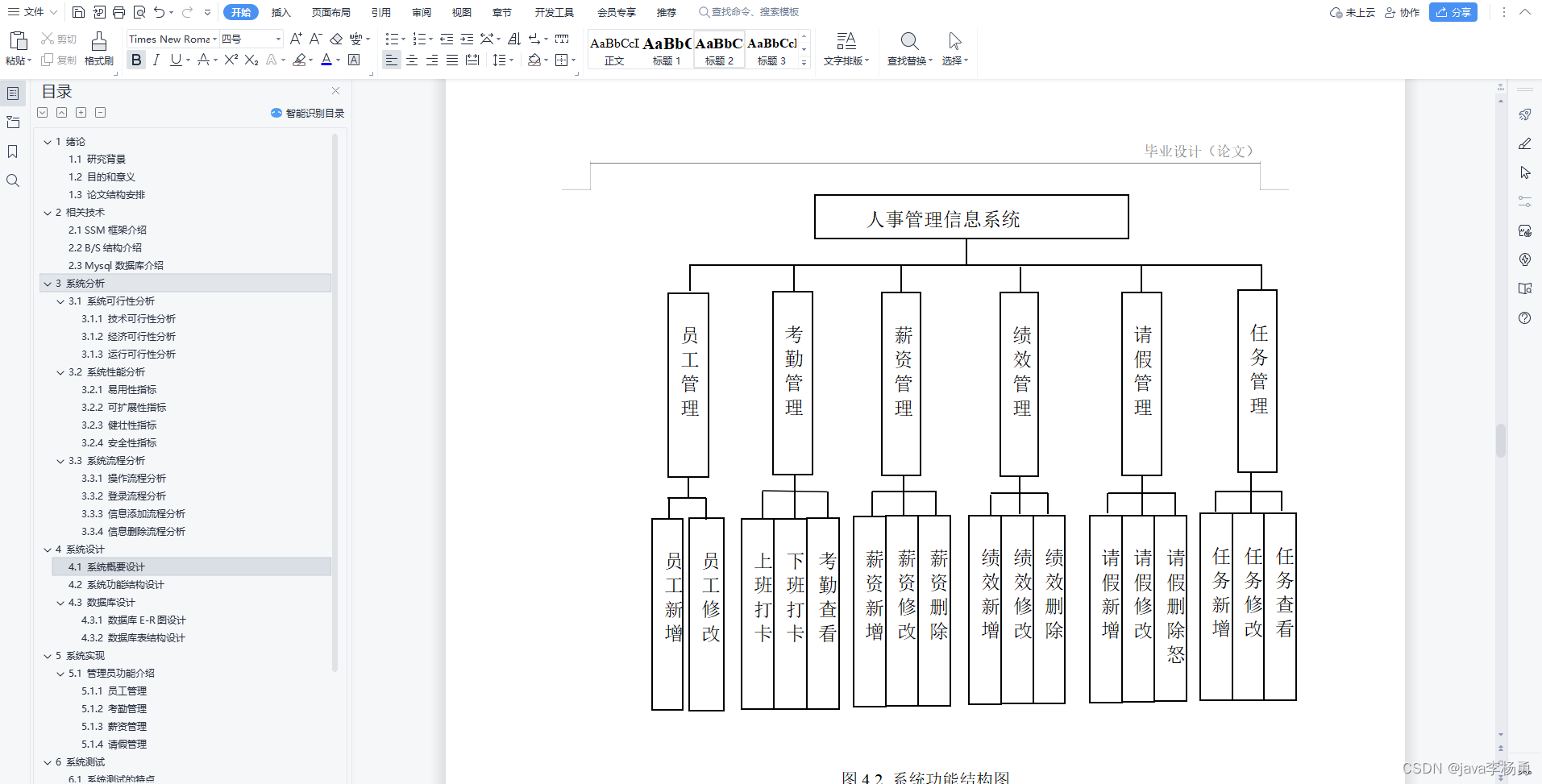
Task: Clear formatting with eraser icon
Action: pos(336,39)
